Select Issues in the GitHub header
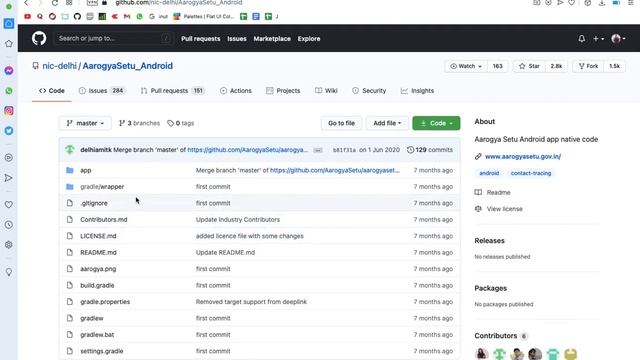Screen dimensions: 640x360 pyautogui.click(x=237, y=39)
